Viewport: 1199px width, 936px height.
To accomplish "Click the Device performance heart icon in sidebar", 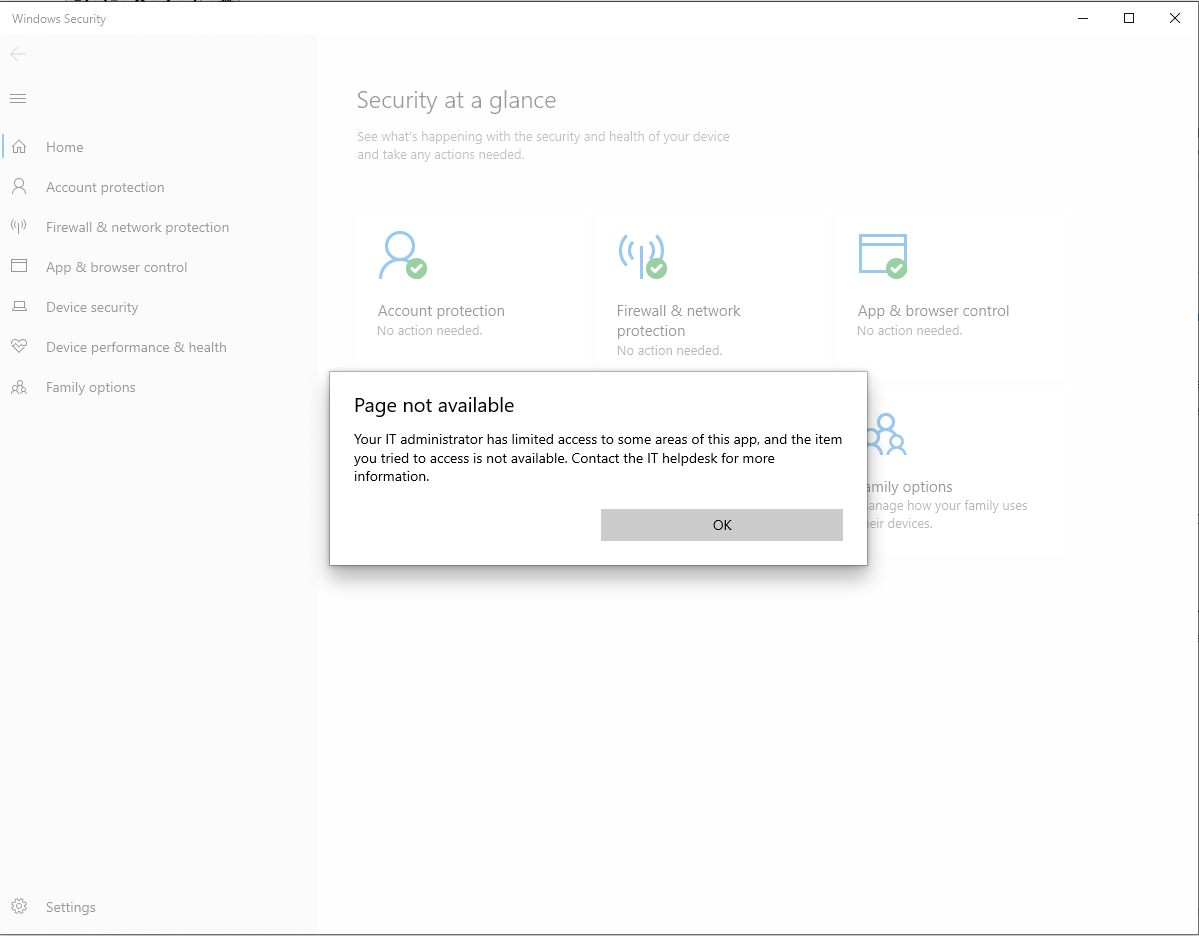I will tap(19, 346).
